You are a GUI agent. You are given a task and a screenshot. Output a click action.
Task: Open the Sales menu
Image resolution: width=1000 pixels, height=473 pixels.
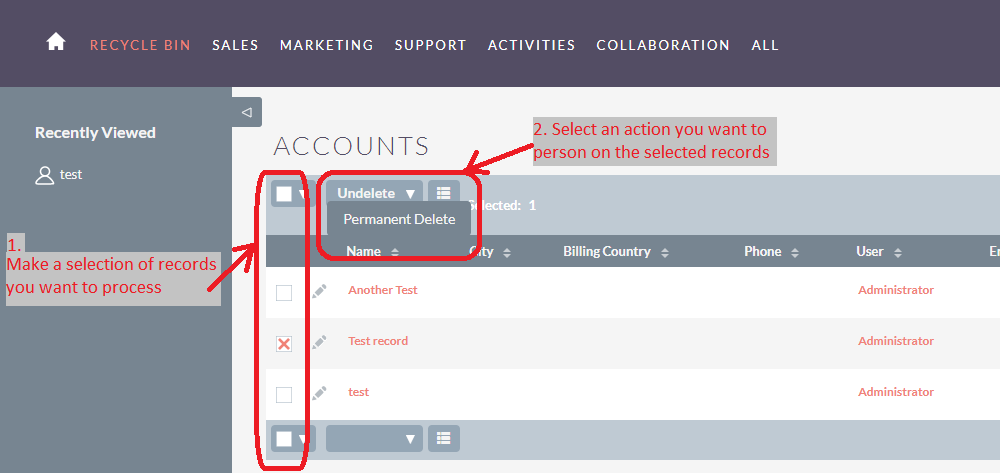[x=235, y=45]
